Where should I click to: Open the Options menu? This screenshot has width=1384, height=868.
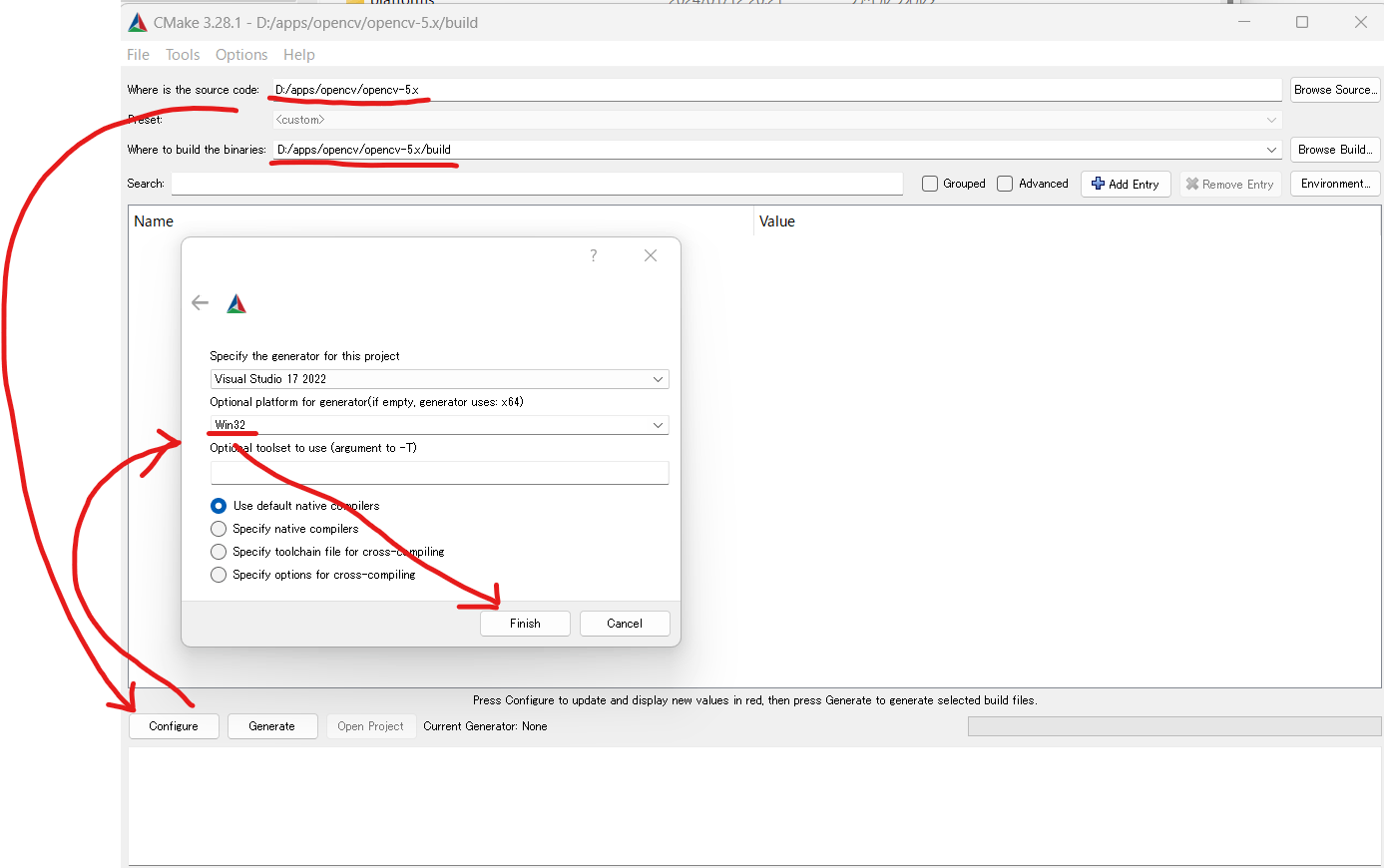[x=241, y=55]
